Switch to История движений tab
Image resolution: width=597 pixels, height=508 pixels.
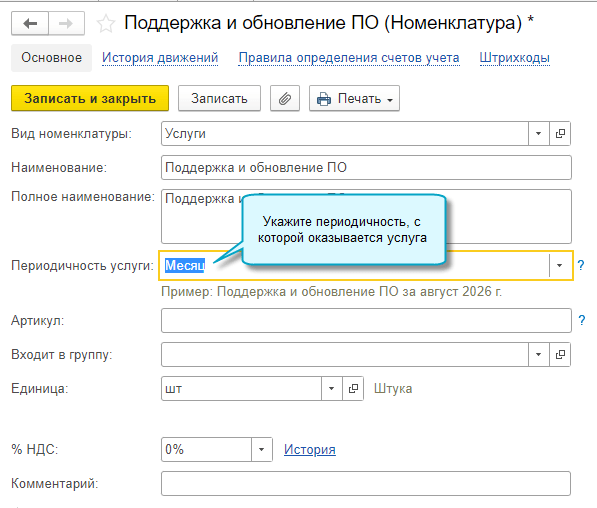coord(160,58)
